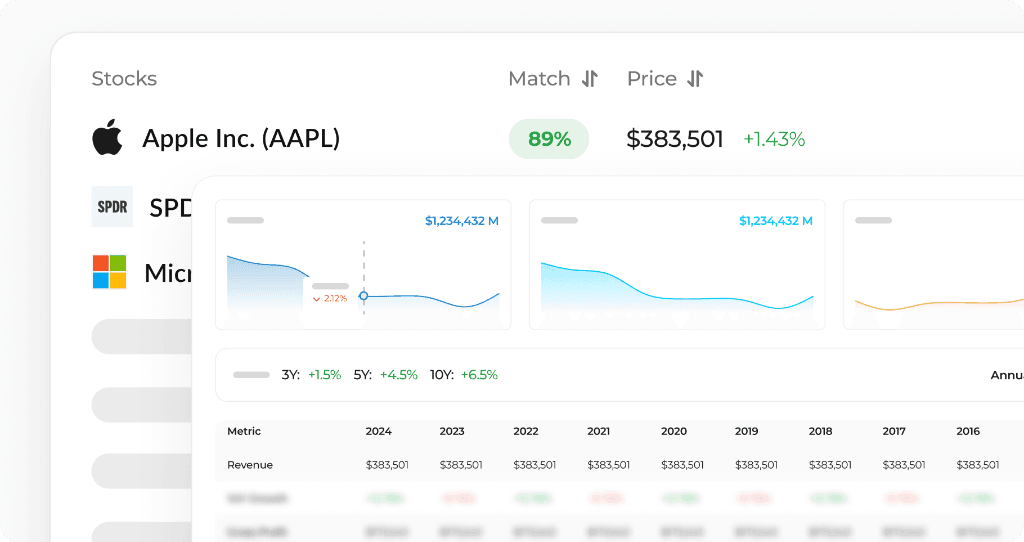Click the 2019 column header

[746, 431]
